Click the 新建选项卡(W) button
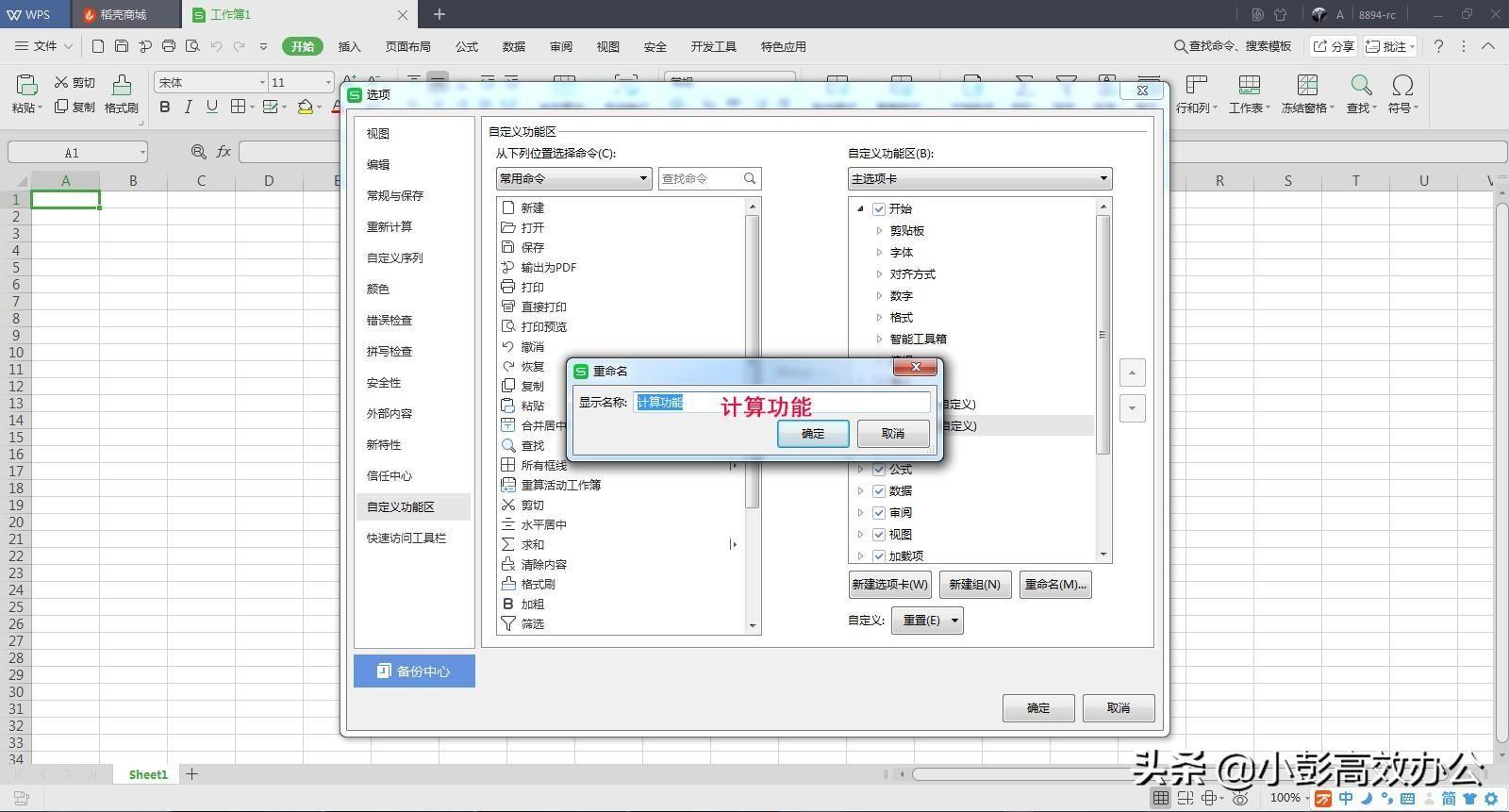 point(889,584)
